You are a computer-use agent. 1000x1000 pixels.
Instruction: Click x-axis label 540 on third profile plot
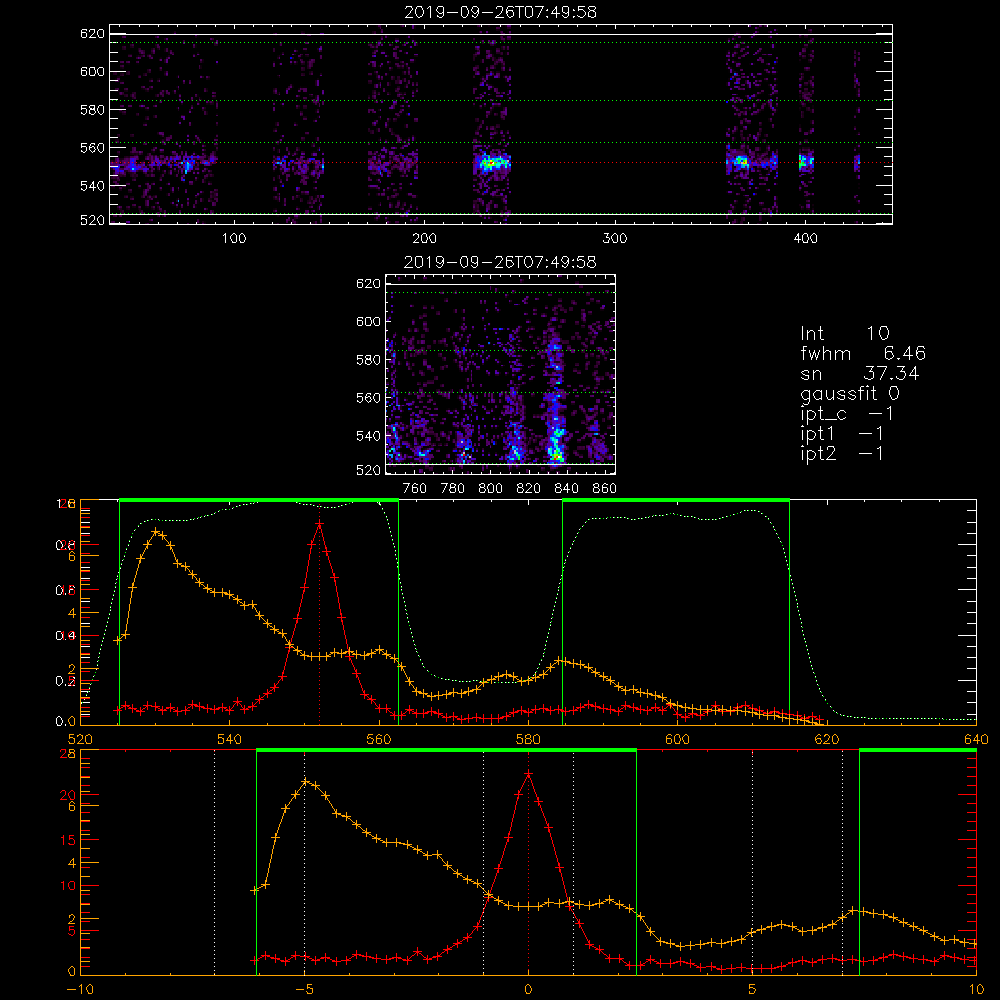(x=230, y=739)
